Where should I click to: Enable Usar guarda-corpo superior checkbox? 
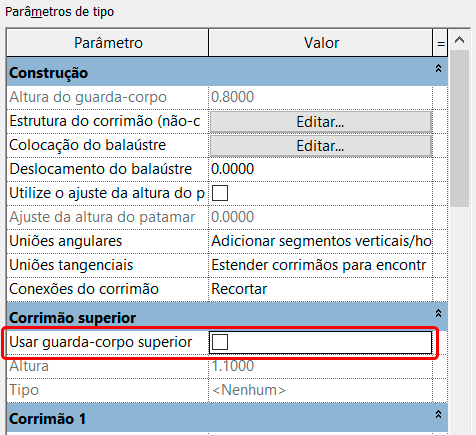pos(220,342)
